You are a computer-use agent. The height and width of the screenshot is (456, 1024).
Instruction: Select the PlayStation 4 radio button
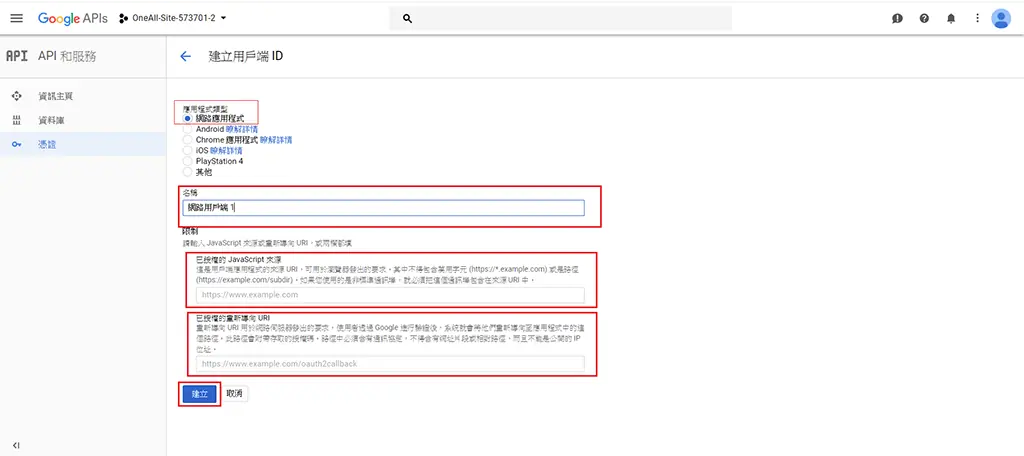188,161
